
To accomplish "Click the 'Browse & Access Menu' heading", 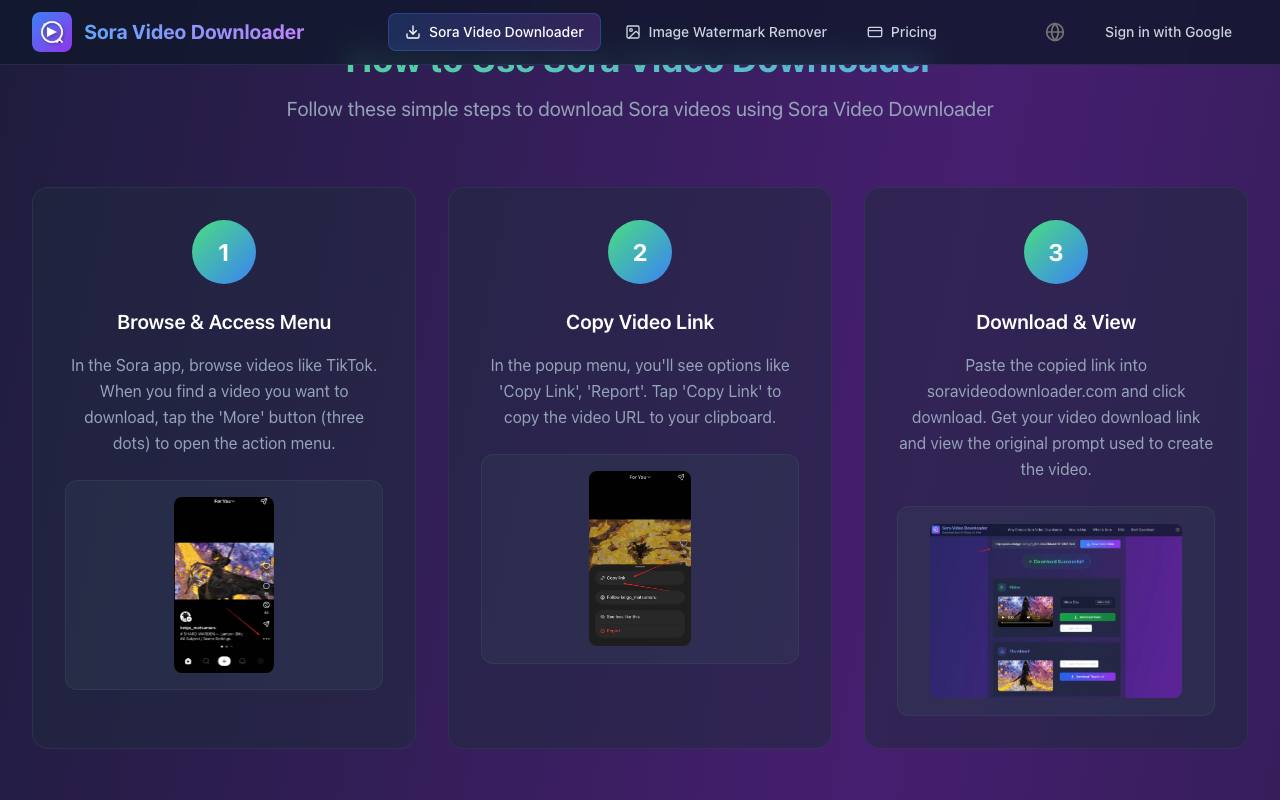I will point(224,322).
